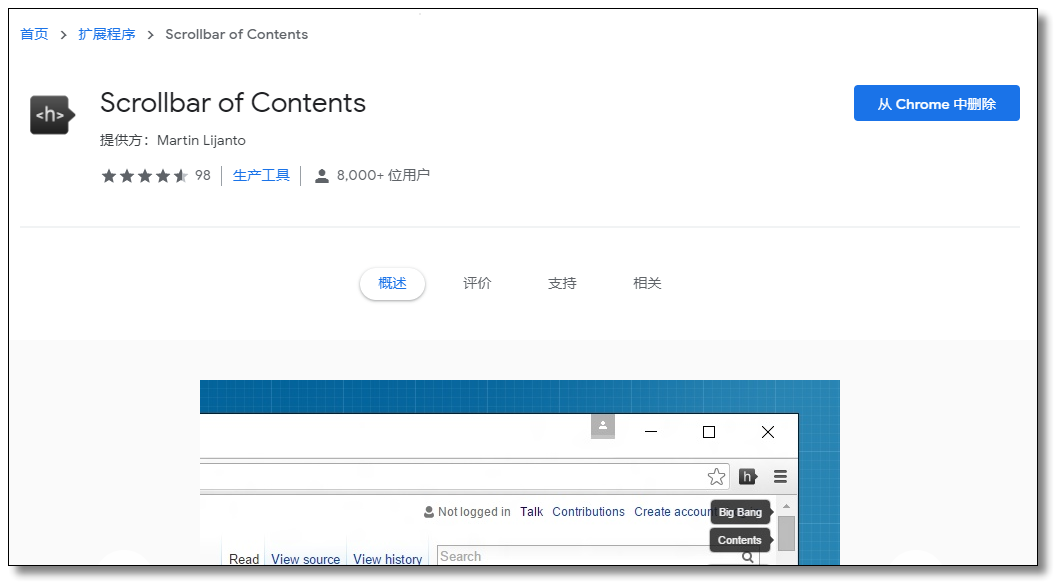This screenshot has height=582, width=1054.
Task: Click Scrollbar of Contents breadcrumb text
Action: coord(237,34)
